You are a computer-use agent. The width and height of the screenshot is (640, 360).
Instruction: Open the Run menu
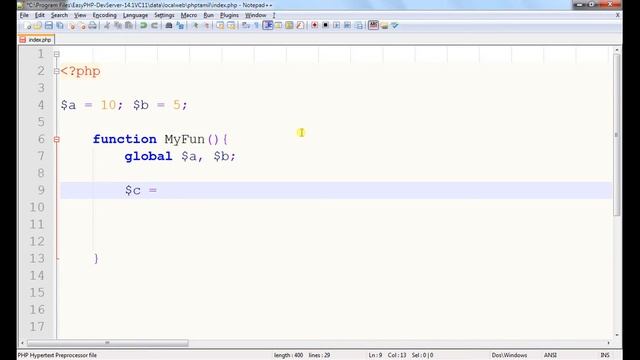pos(209,15)
